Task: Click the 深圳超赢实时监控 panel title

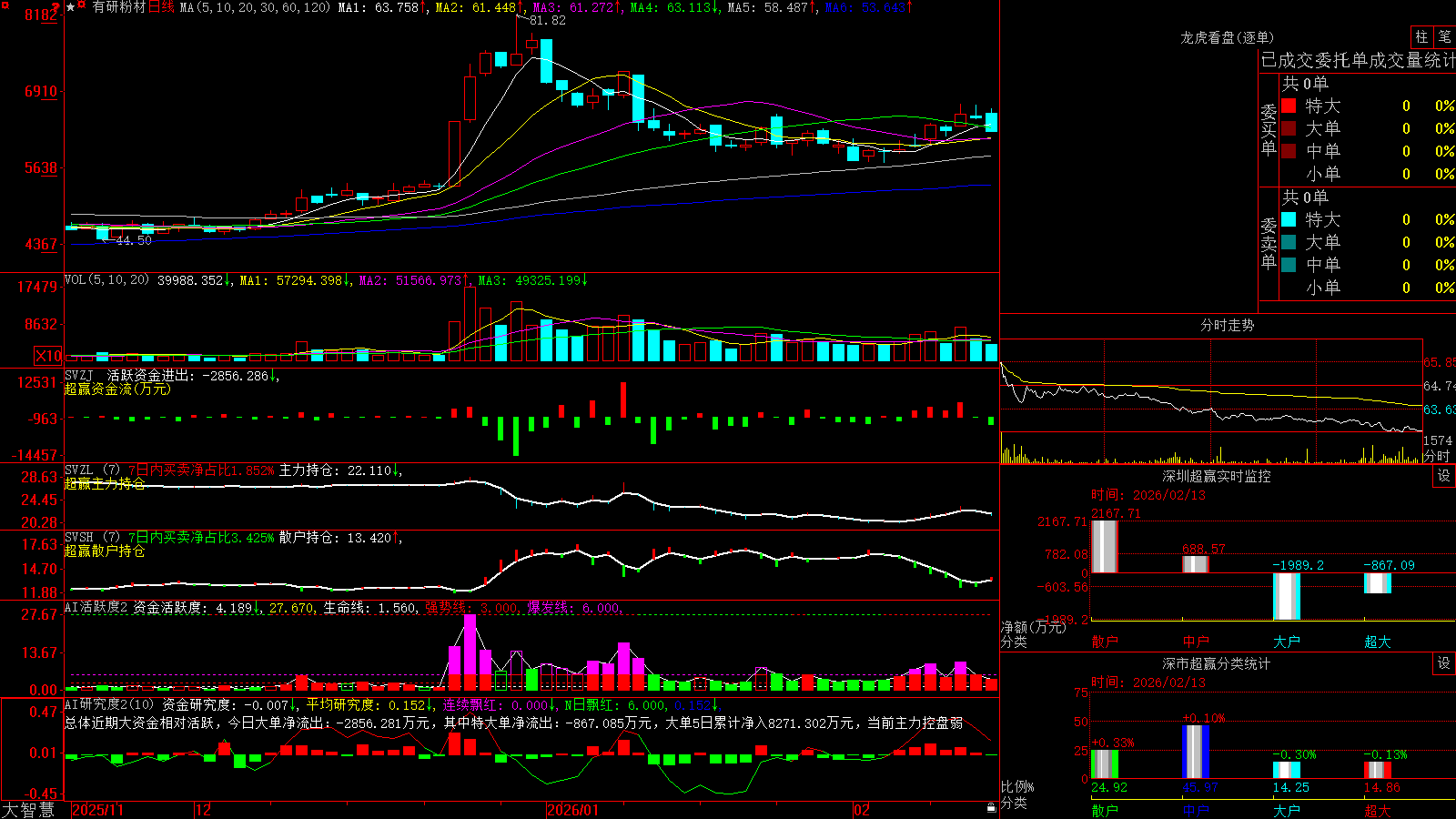Action: point(1217,476)
